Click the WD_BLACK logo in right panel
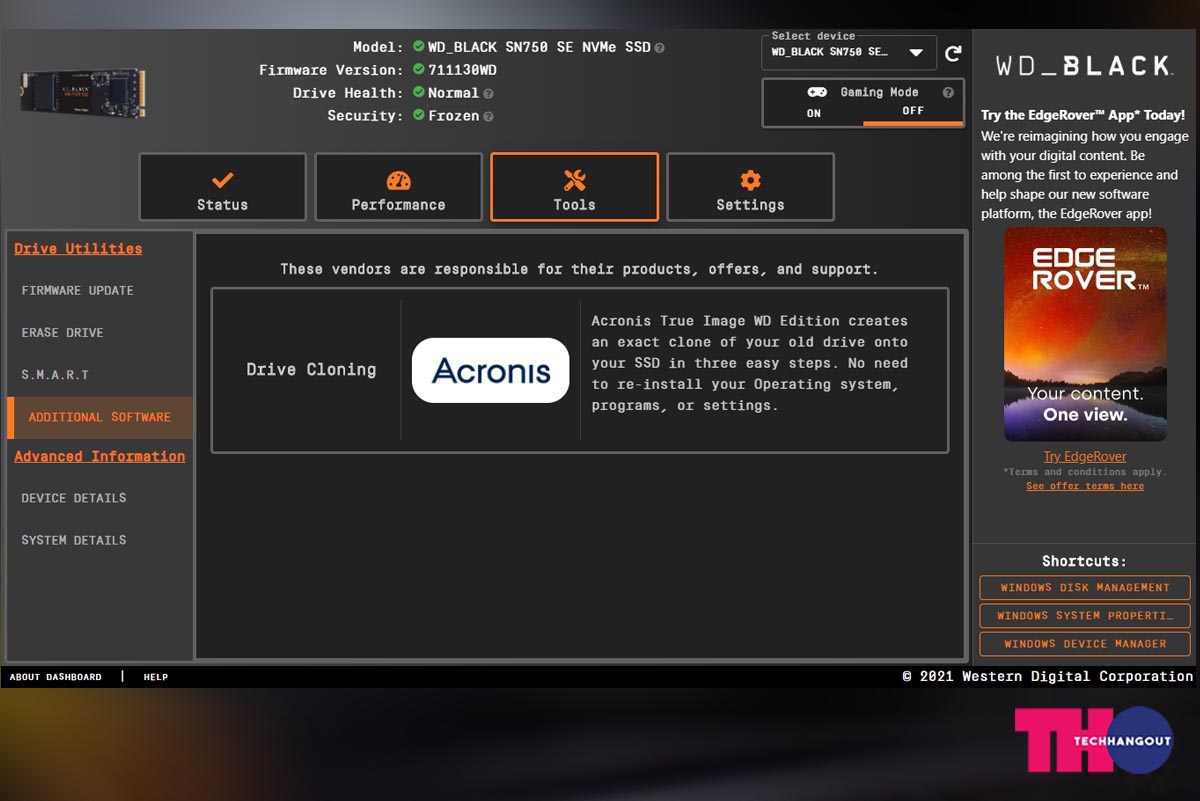This screenshot has width=1200, height=801. coord(1084,66)
